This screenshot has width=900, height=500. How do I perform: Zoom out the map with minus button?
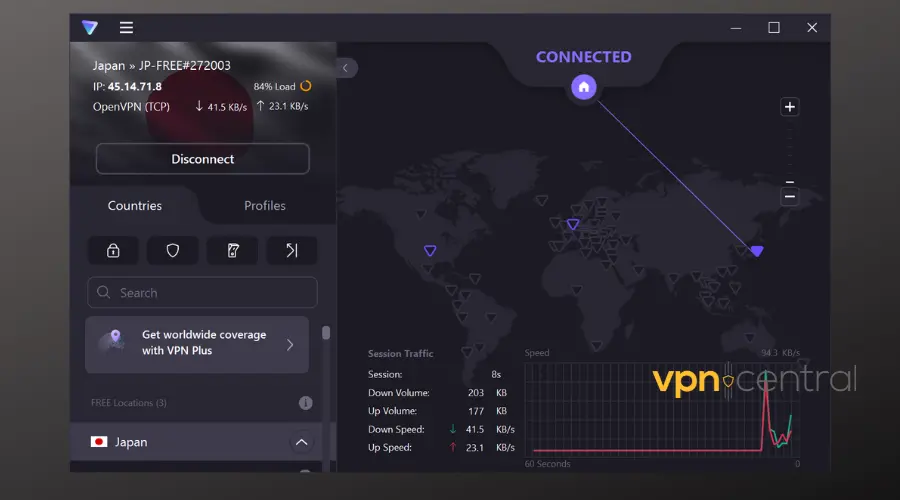(x=789, y=196)
